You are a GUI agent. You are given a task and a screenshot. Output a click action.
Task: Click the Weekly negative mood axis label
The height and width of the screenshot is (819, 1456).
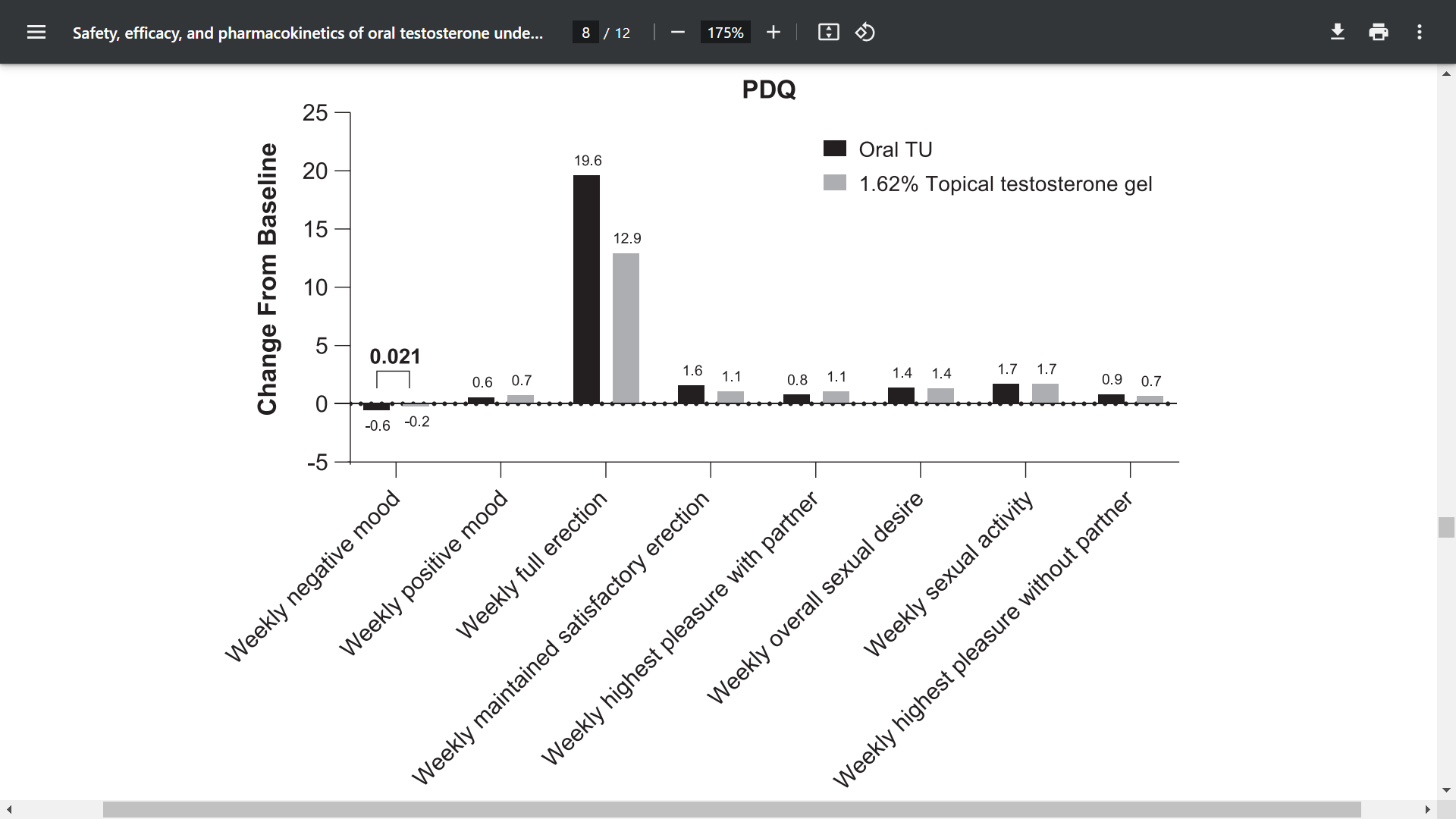coord(312,576)
